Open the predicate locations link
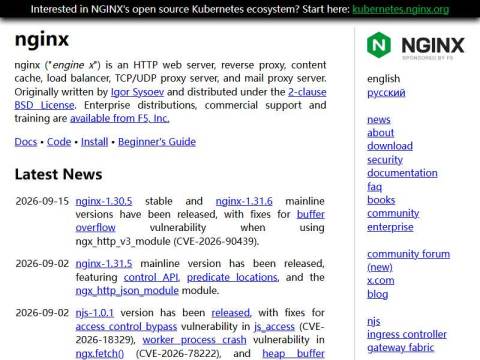480x360 pixels. (232, 277)
